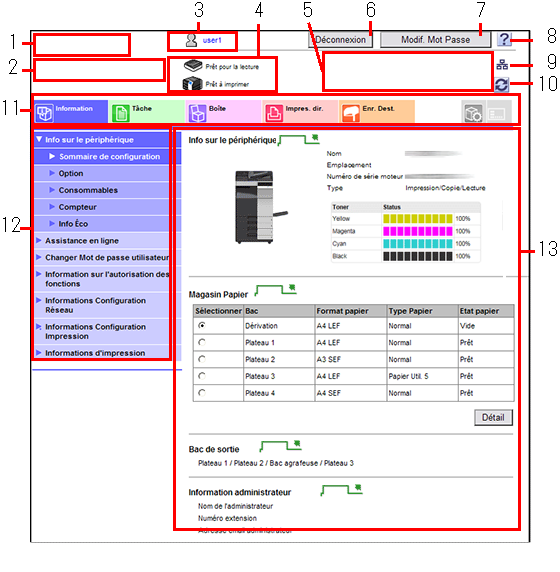Click the Prêt à imprimer text
The image size is (560, 572).
pos(227,84)
